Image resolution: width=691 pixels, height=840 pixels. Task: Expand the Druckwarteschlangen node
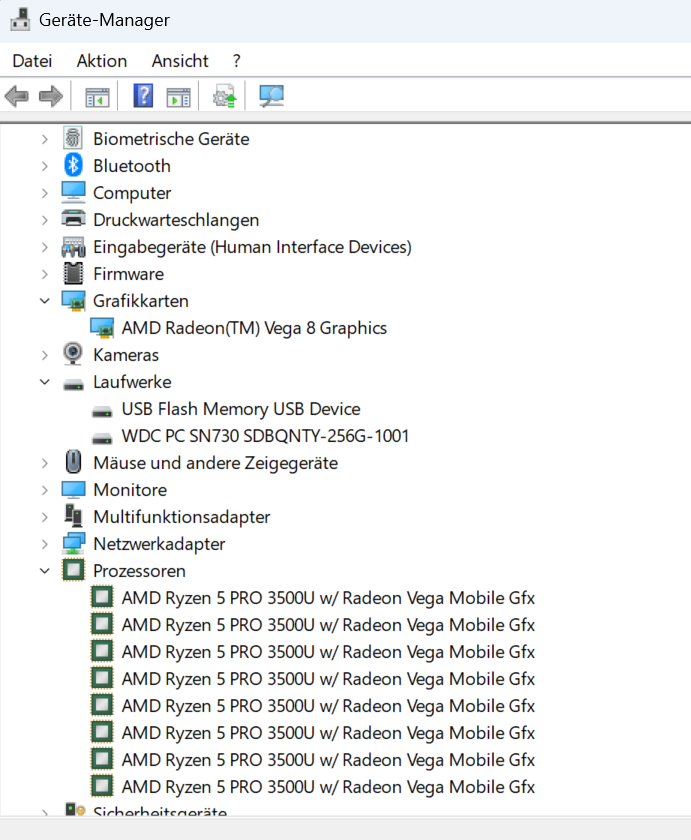click(x=45, y=220)
